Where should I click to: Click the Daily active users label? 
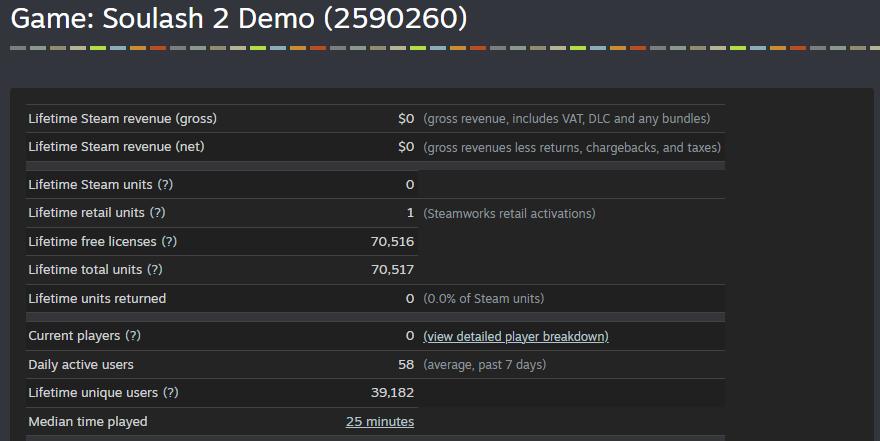81,365
